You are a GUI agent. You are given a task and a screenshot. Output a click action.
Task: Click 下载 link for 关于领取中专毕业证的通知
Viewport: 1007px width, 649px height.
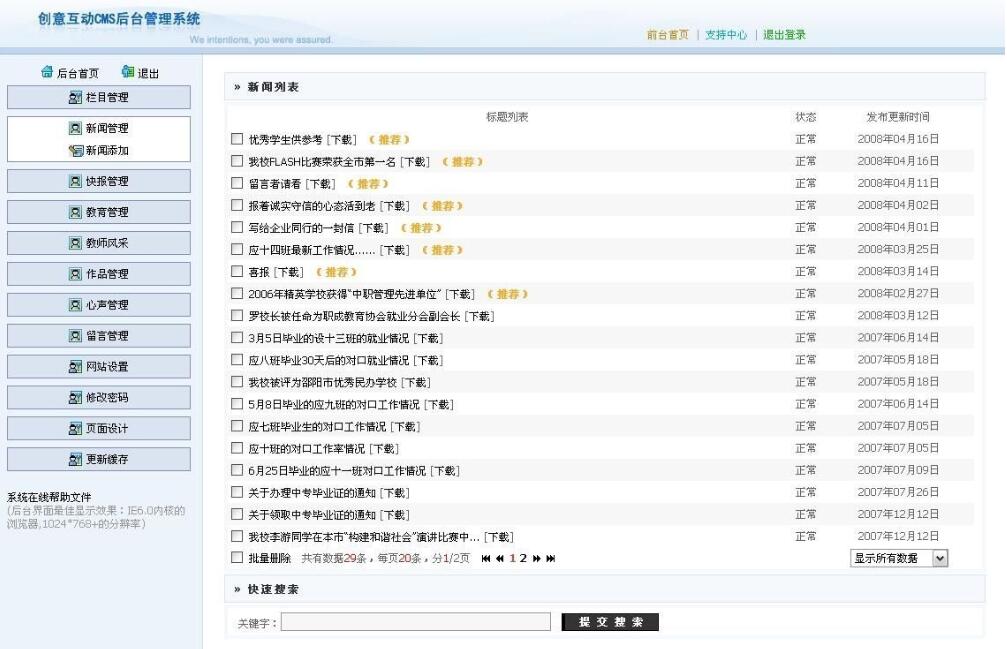(394, 515)
